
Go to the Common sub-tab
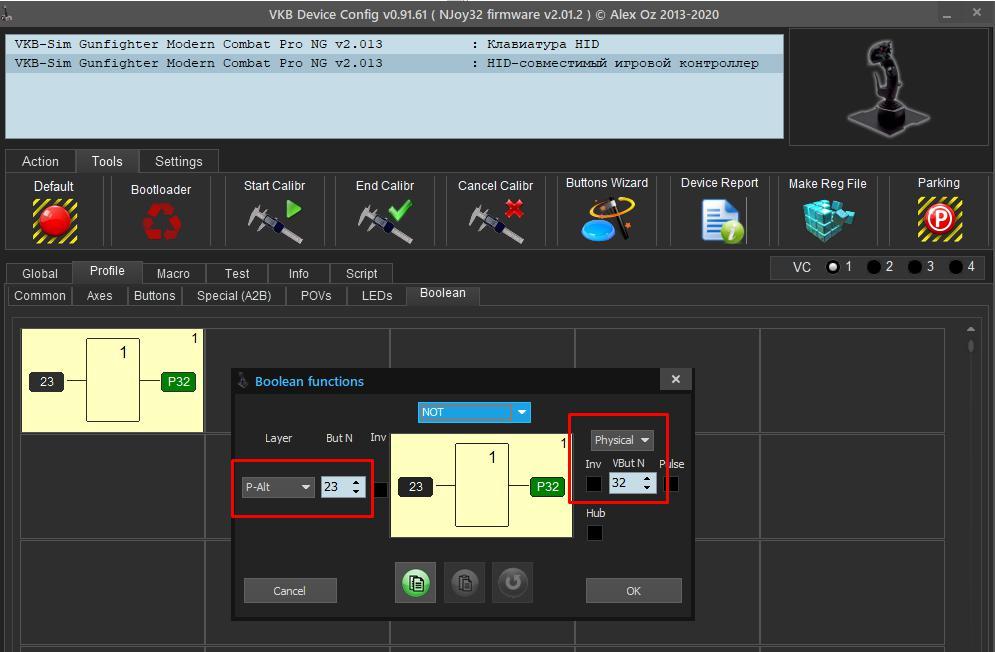pyautogui.click(x=39, y=296)
